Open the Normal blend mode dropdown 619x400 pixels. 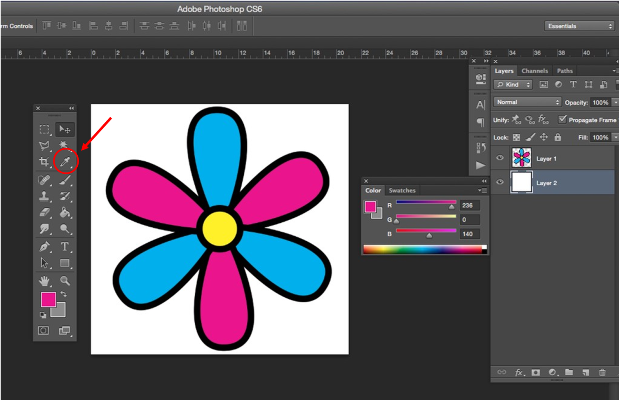point(527,102)
